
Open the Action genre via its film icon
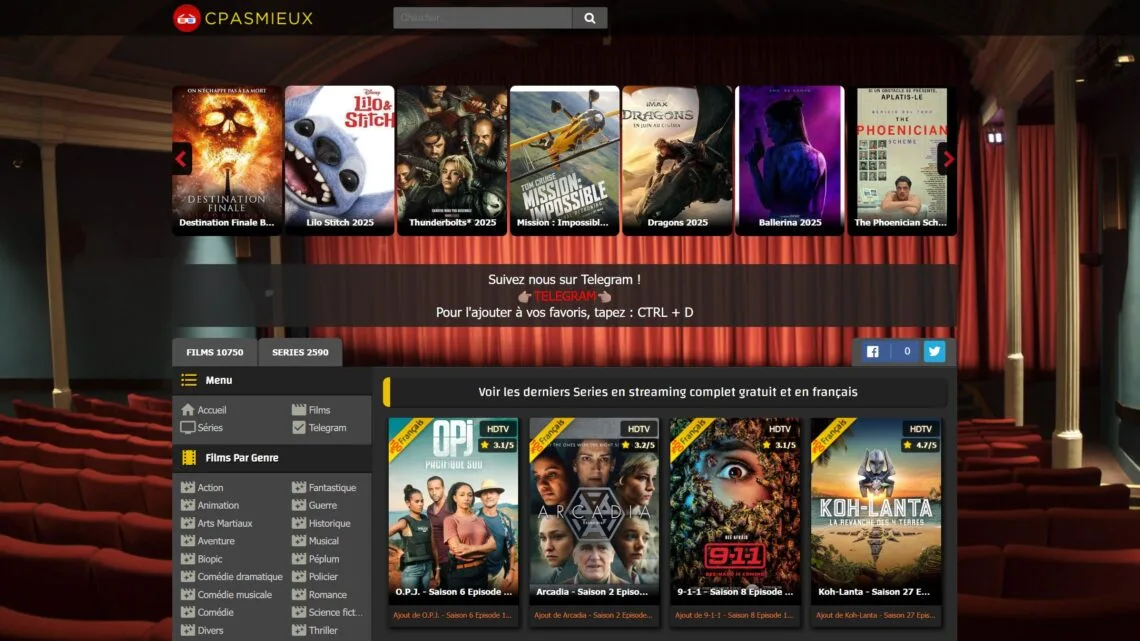pyautogui.click(x=187, y=487)
